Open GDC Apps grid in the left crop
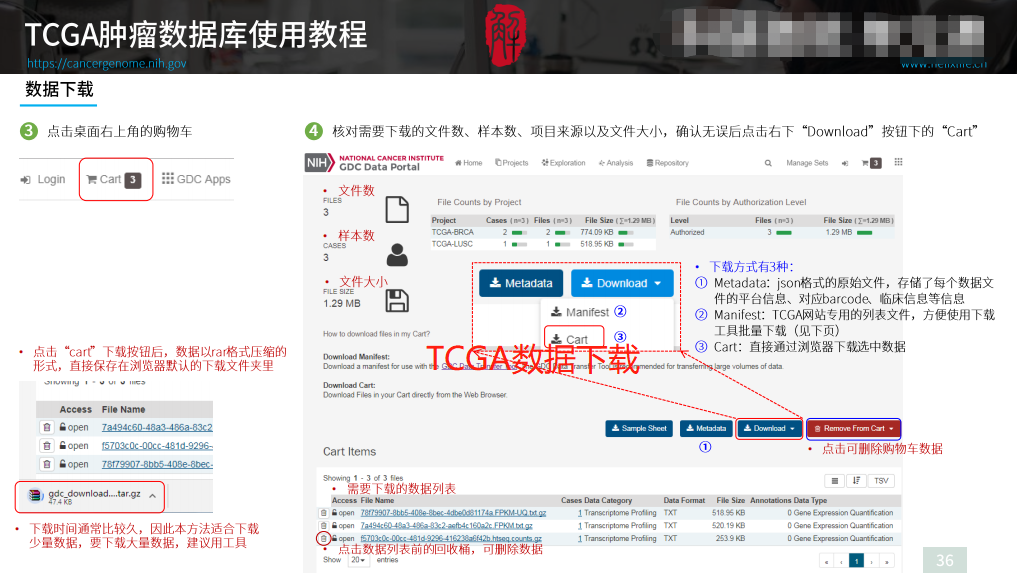 (x=196, y=179)
